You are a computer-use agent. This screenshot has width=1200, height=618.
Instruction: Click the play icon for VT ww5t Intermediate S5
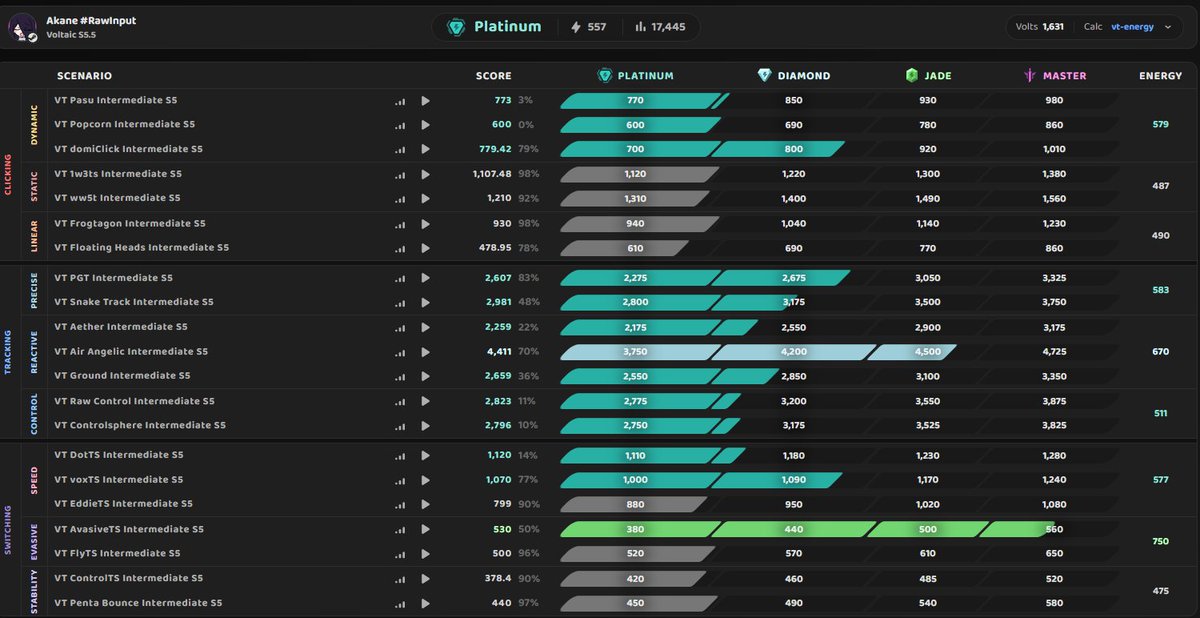pos(425,198)
